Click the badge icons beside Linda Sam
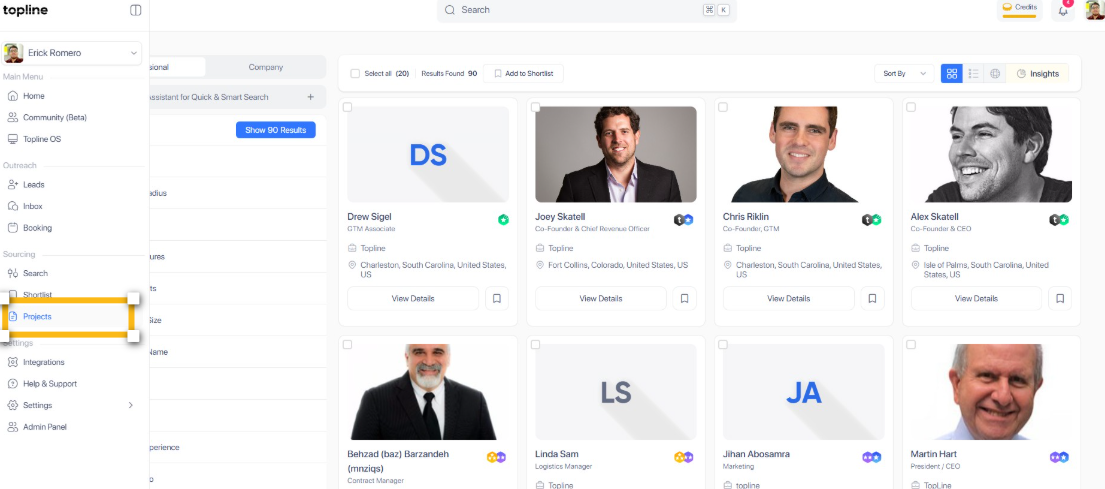Image resolution: width=1105 pixels, height=489 pixels. 684,457
